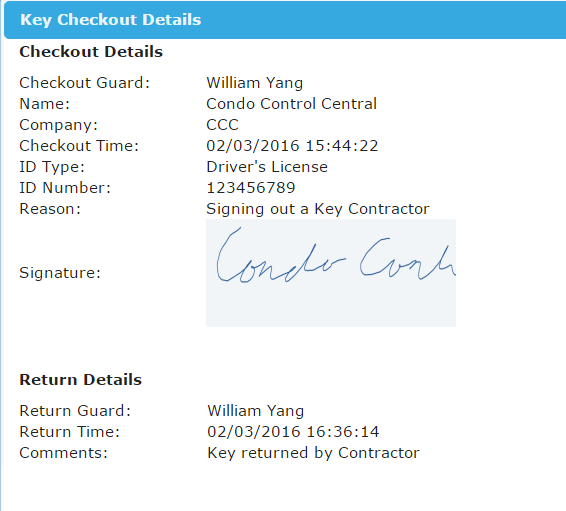
Task: Click the Checkout Details section heading
Action: (91, 52)
